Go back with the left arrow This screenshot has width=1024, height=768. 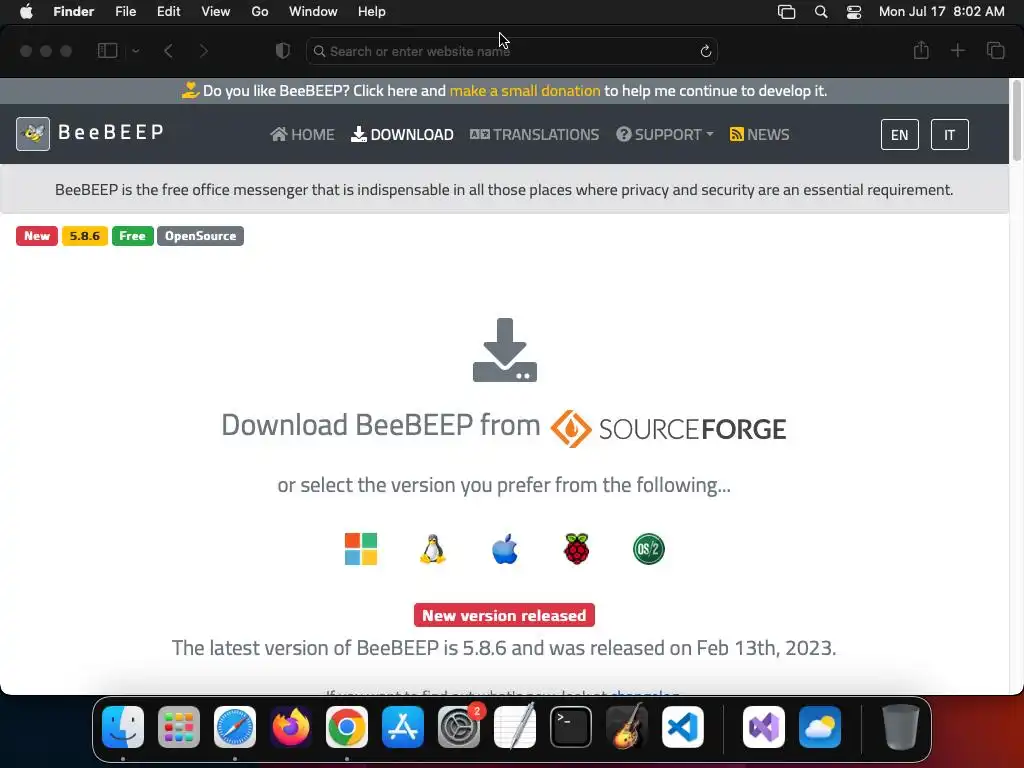[168, 51]
